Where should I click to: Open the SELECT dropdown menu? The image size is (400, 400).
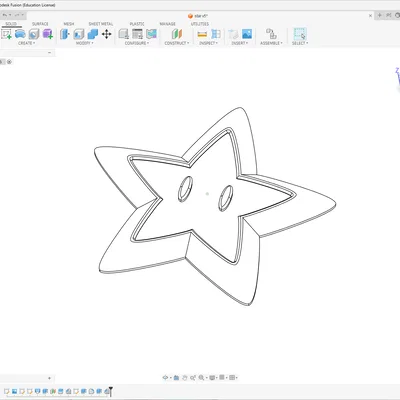(x=300, y=43)
